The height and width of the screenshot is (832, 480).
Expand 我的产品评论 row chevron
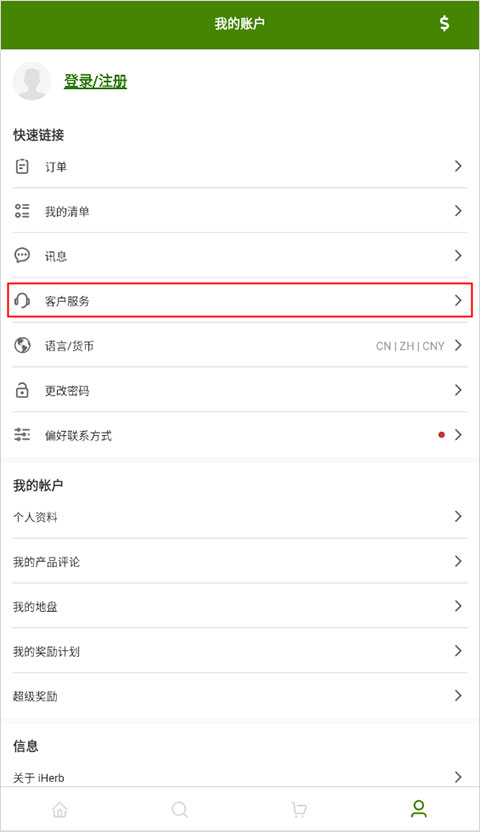click(x=458, y=561)
